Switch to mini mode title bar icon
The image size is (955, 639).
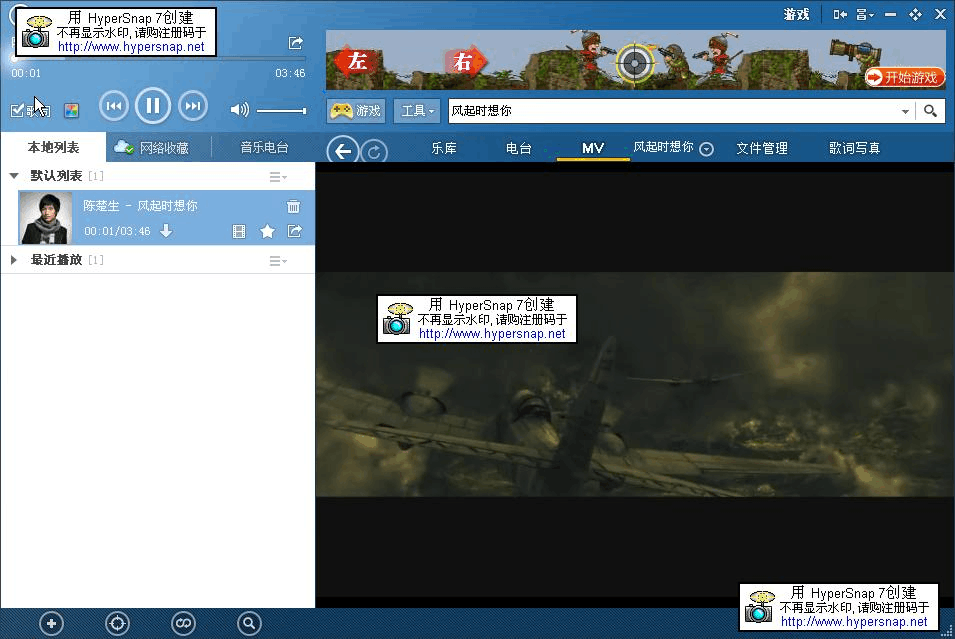(840, 15)
